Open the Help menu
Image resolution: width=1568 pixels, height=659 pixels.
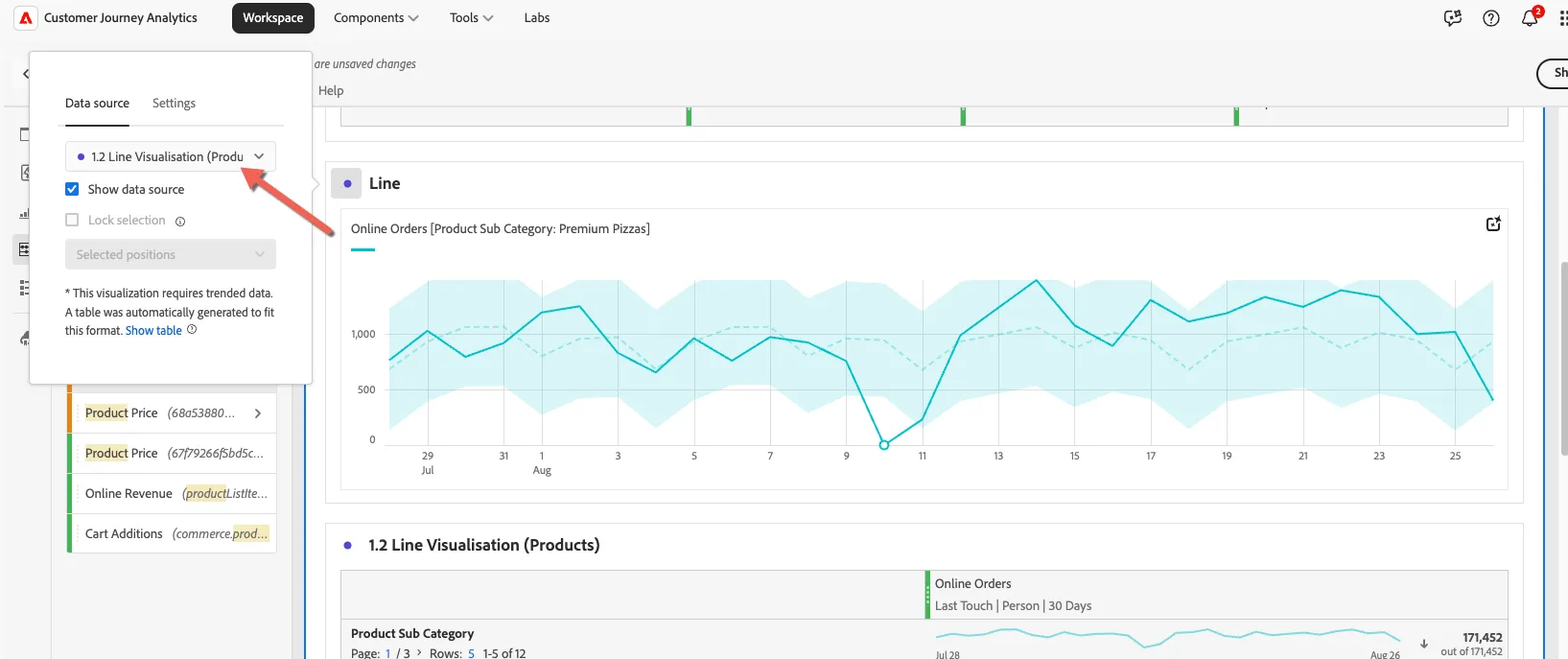(x=331, y=91)
